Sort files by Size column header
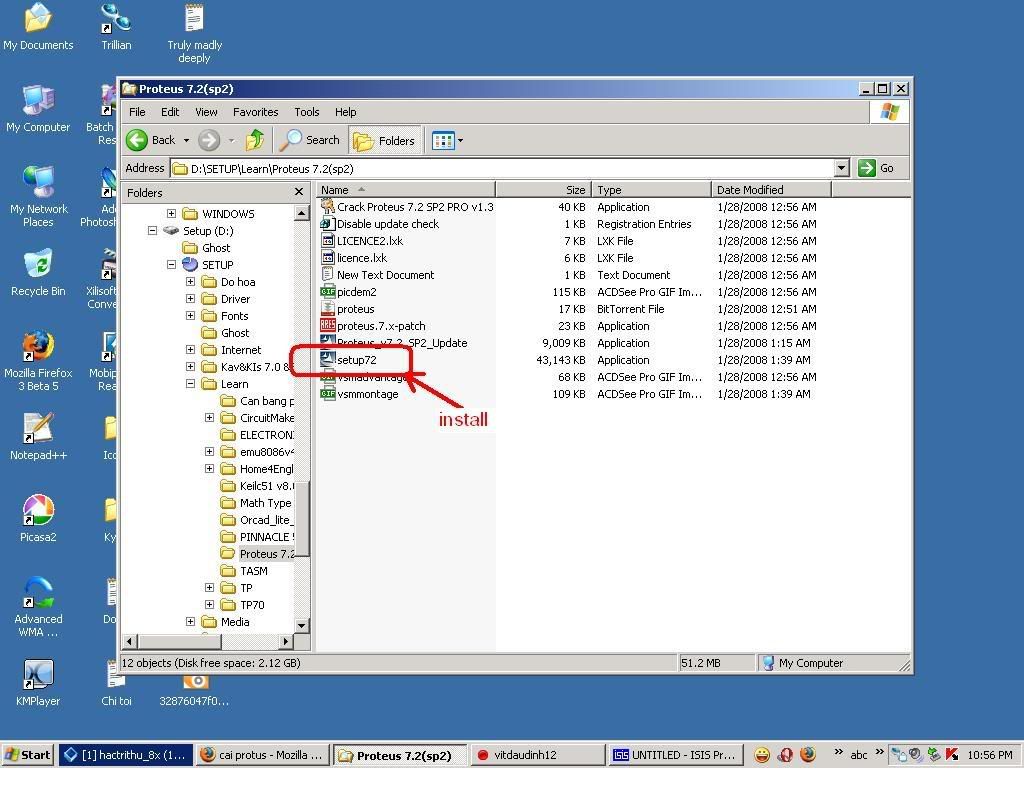The width and height of the screenshot is (1024, 800). (543, 189)
